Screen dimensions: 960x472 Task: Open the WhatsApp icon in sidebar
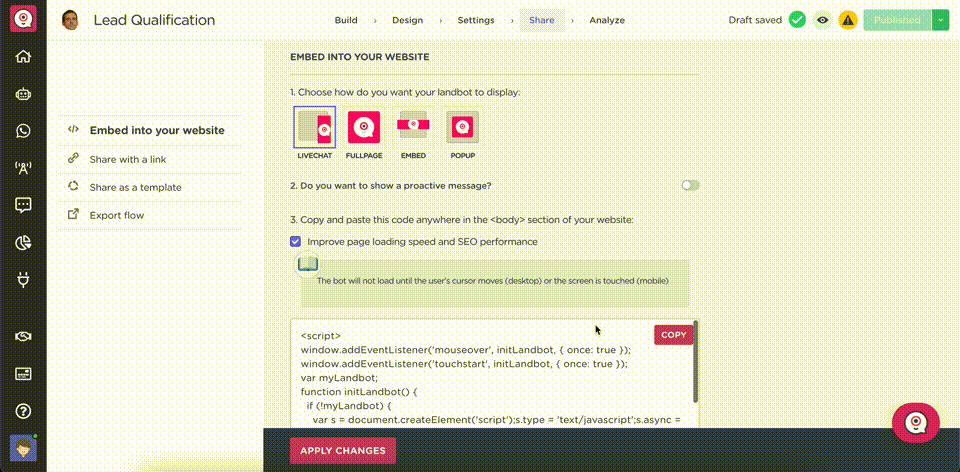tap(23, 131)
